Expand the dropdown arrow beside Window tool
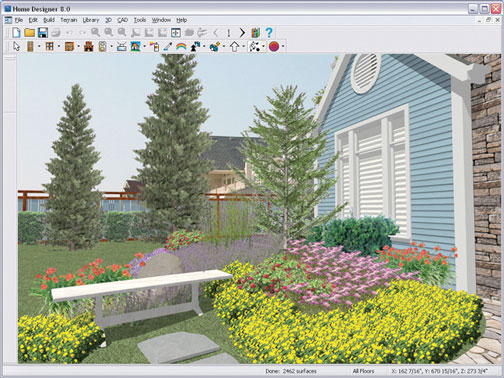Image resolution: width=504 pixels, height=378 pixels. pos(59,46)
